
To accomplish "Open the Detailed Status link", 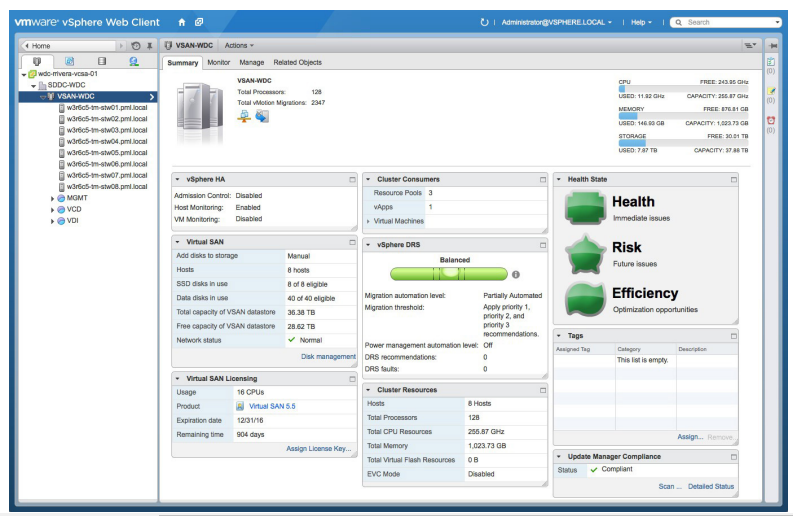I will coord(711,486).
